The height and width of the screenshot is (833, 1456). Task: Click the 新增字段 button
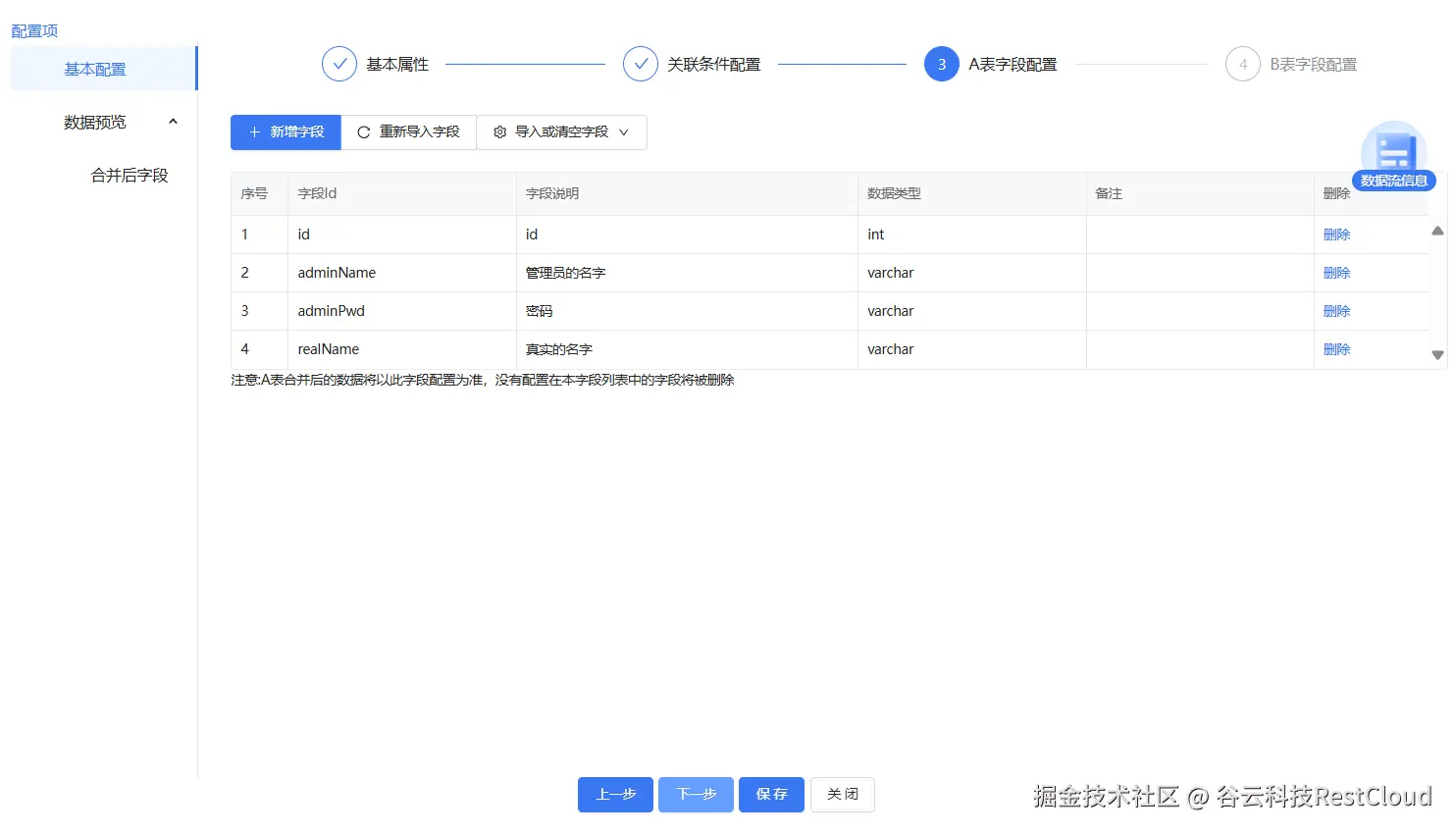click(x=286, y=132)
